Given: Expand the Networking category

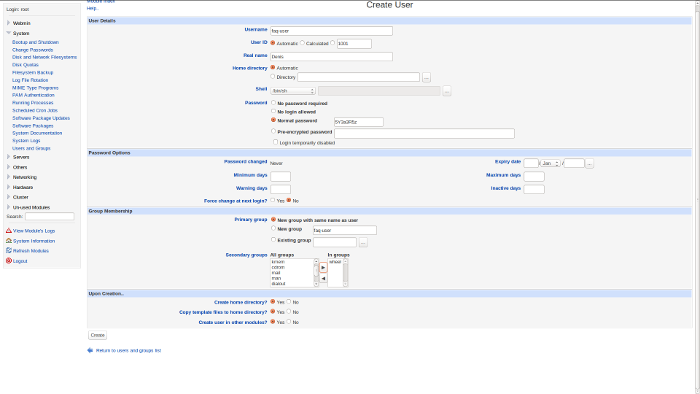Looking at the screenshot, I should (8, 177).
